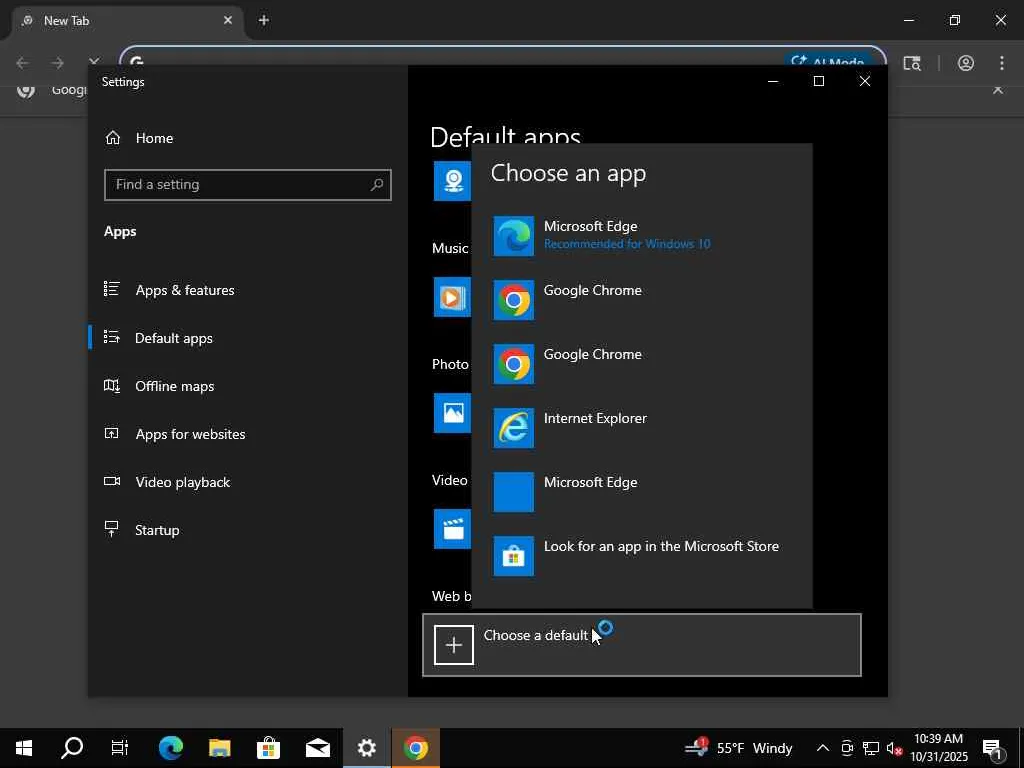Open a new Chrome tab with plus
The height and width of the screenshot is (768, 1024).
pos(264,20)
